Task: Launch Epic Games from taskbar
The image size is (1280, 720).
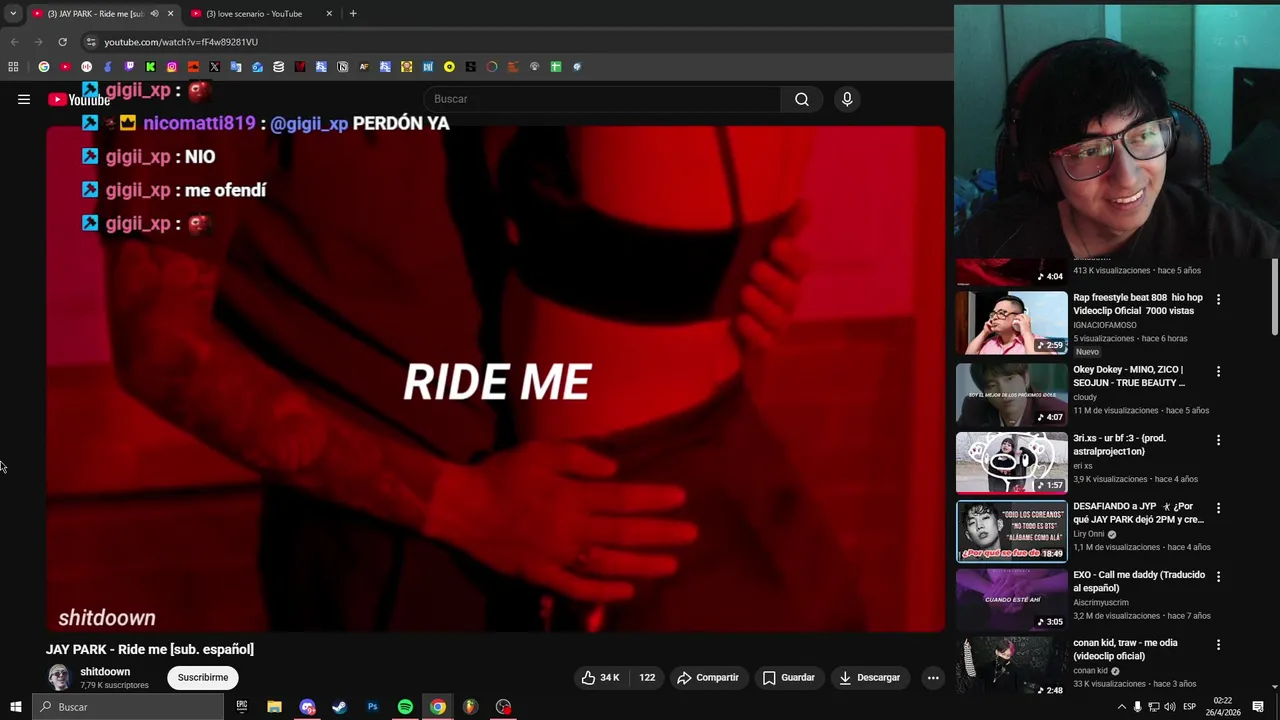Action: tap(241, 707)
